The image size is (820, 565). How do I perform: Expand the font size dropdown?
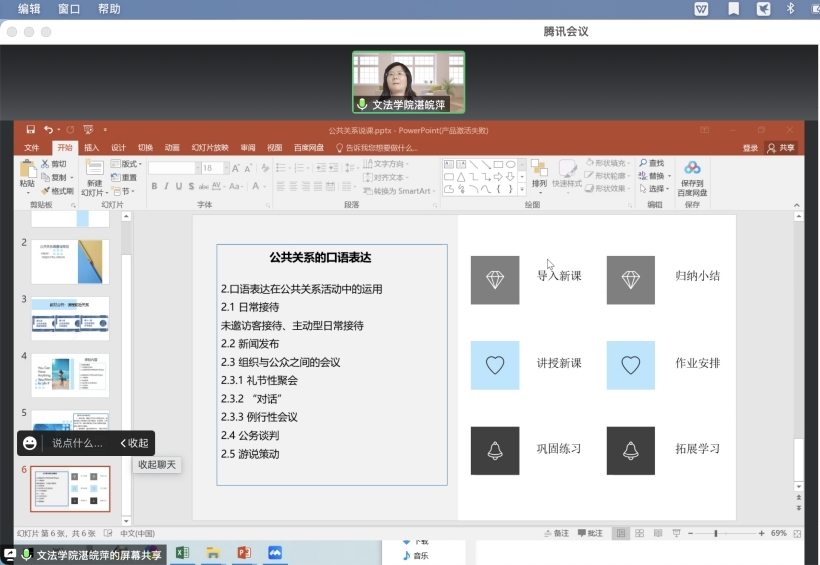tap(225, 168)
